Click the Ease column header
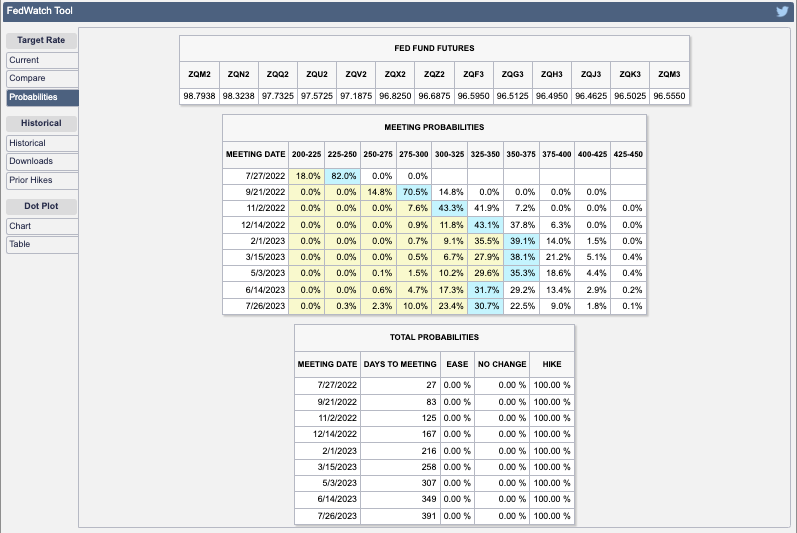 (x=457, y=364)
